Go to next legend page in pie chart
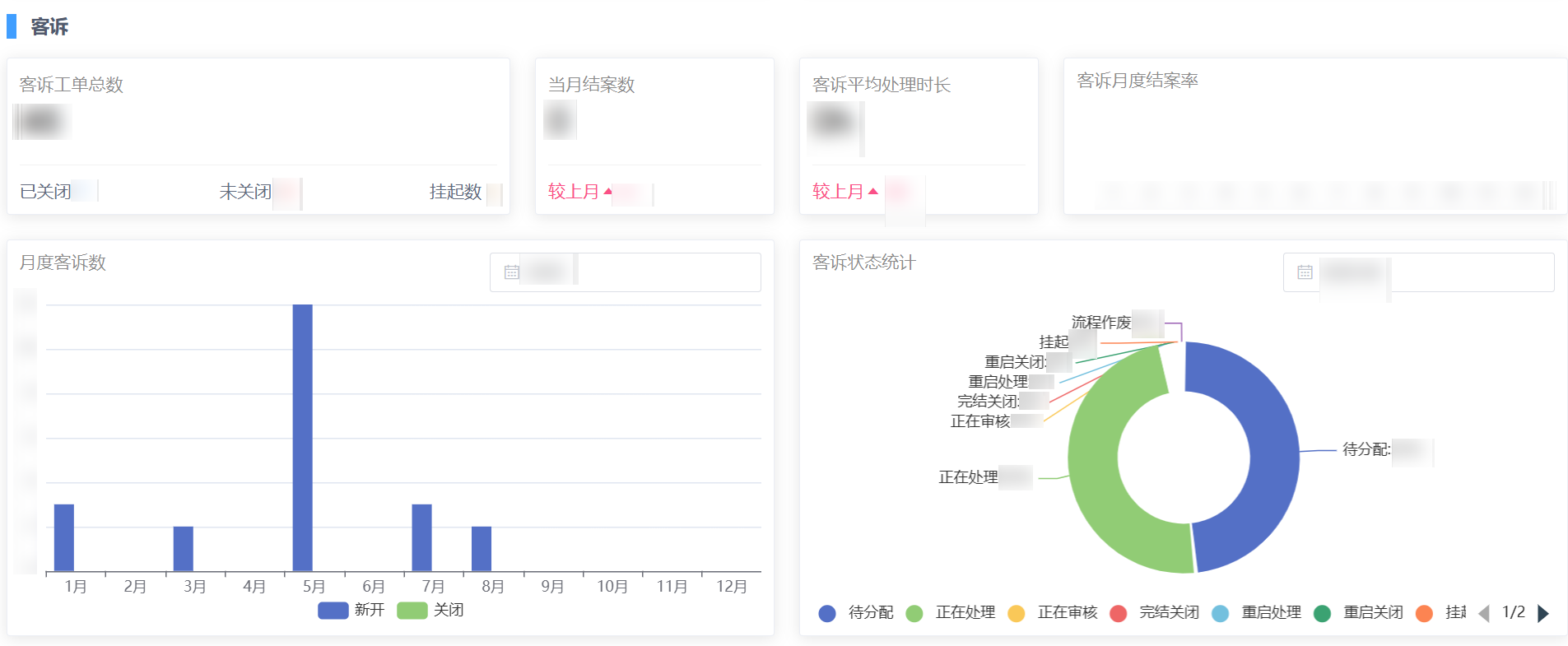 [1543, 613]
